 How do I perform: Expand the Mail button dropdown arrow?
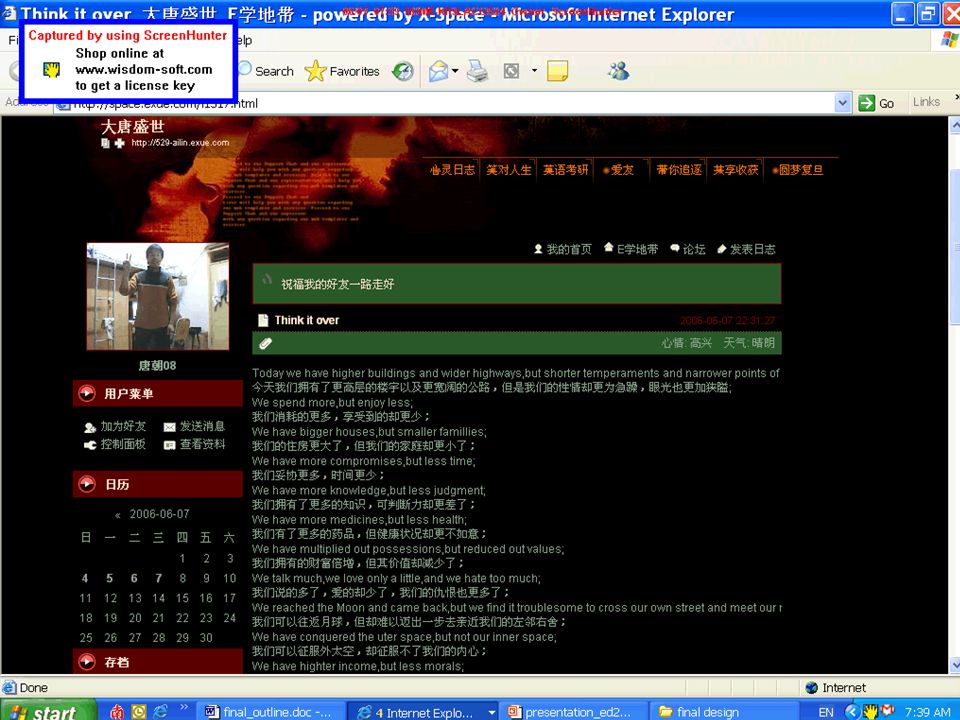tap(455, 71)
